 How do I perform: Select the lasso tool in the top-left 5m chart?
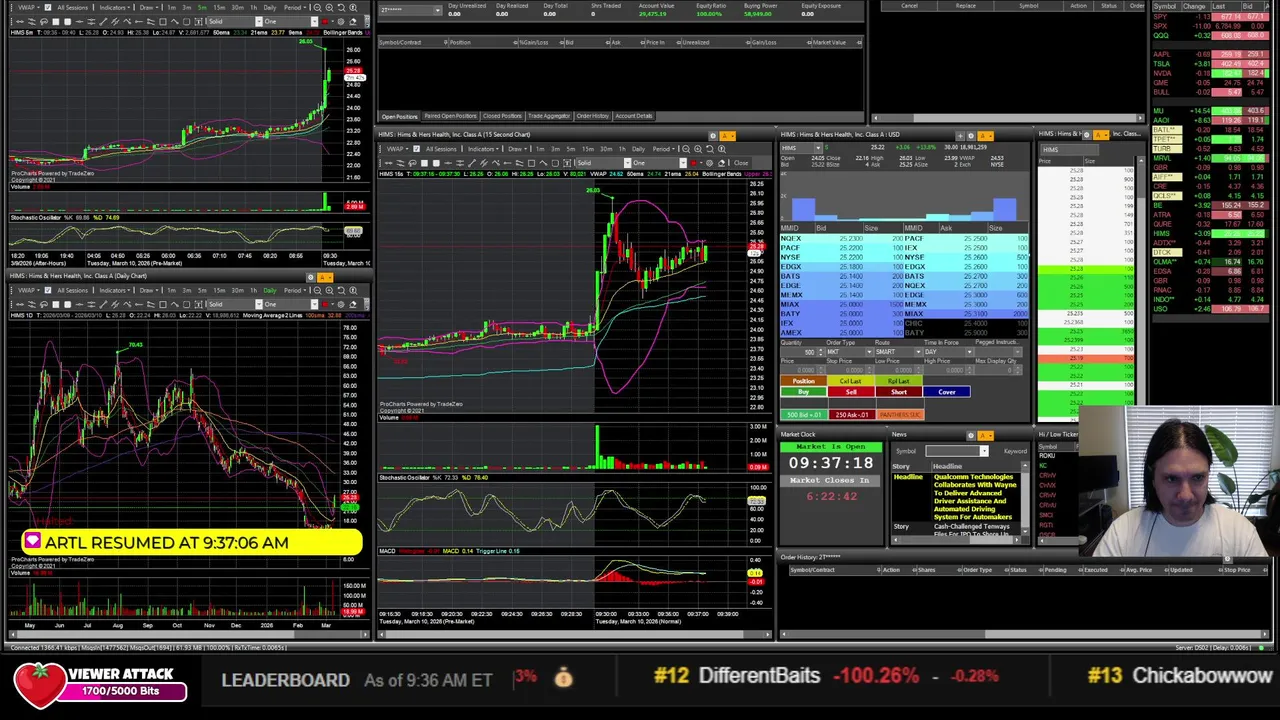coord(44,22)
